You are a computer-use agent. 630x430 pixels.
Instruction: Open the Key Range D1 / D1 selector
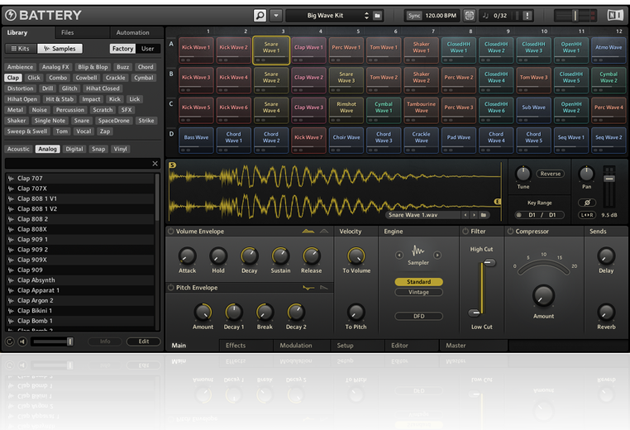540,215
